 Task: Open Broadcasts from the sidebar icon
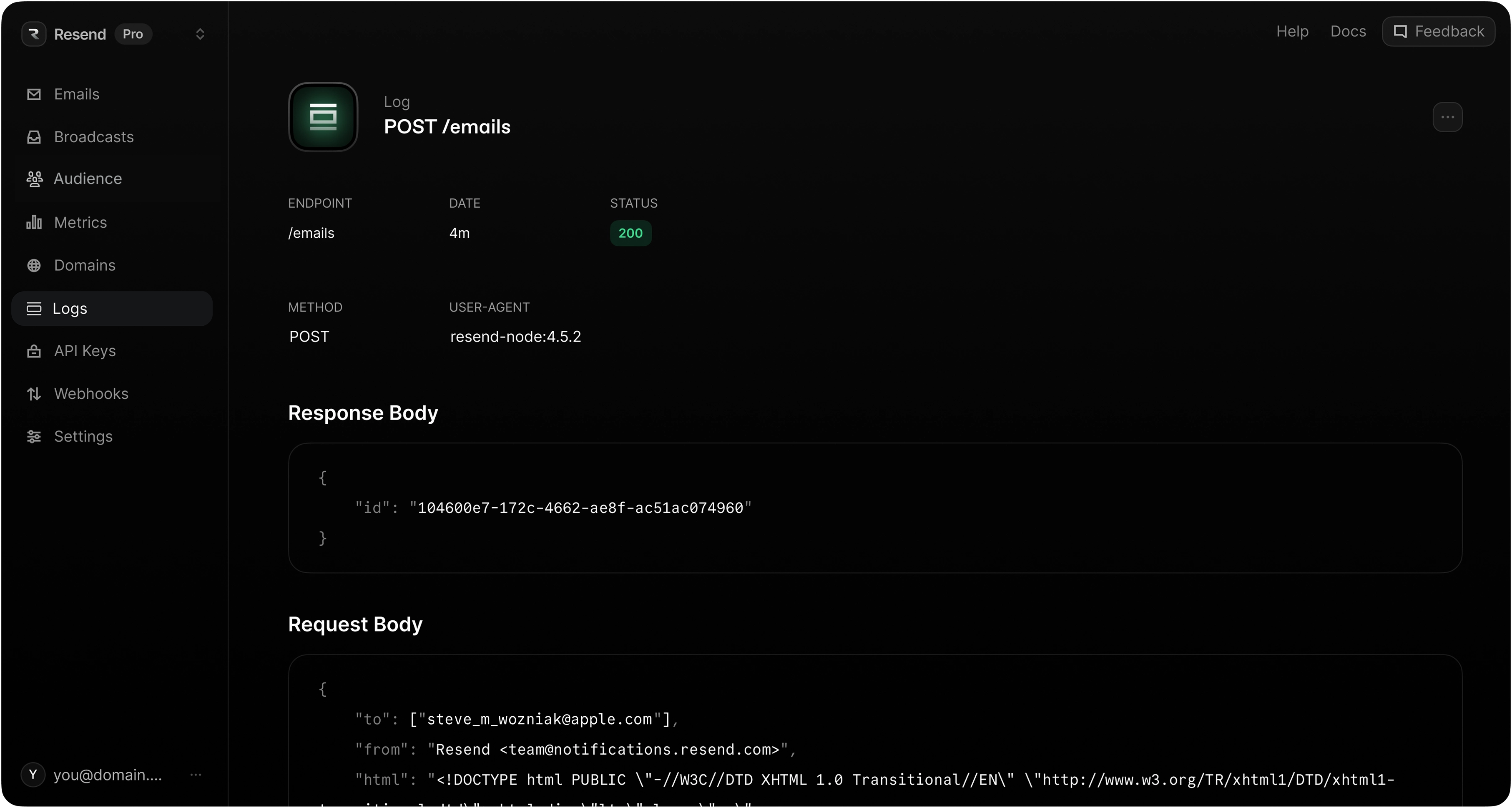coord(34,136)
